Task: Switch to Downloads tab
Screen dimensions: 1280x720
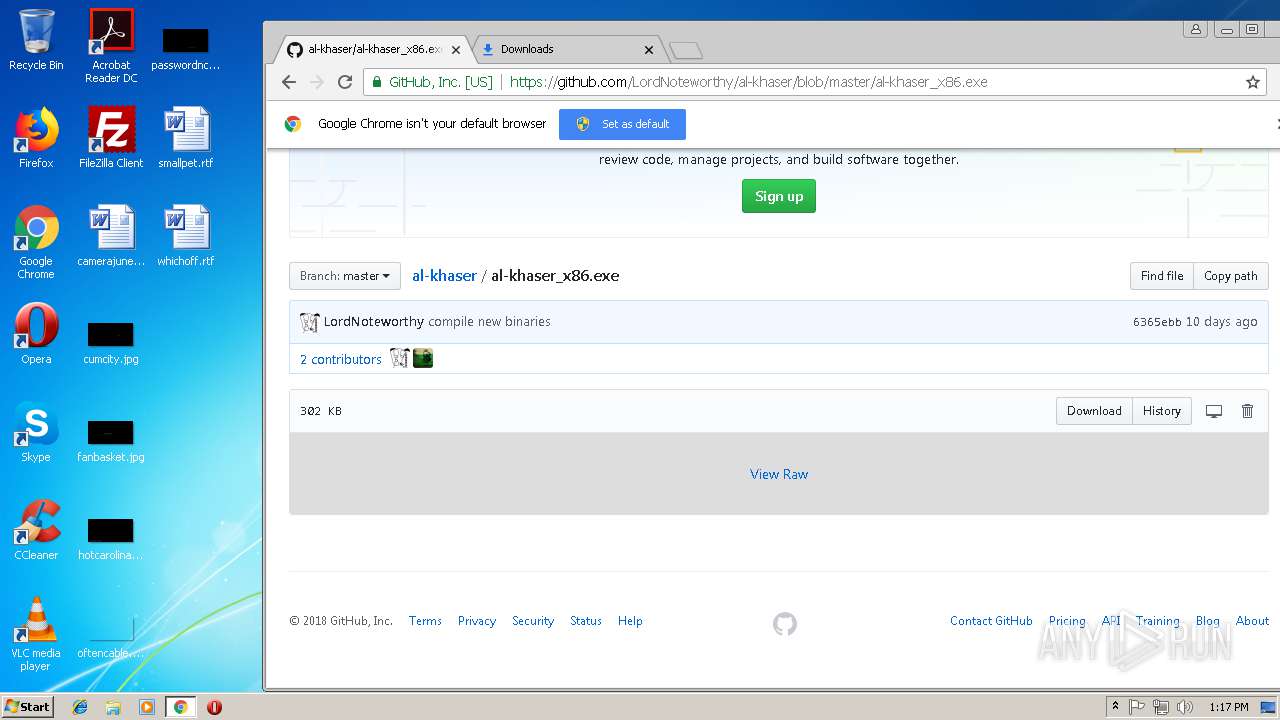Action: (x=567, y=49)
